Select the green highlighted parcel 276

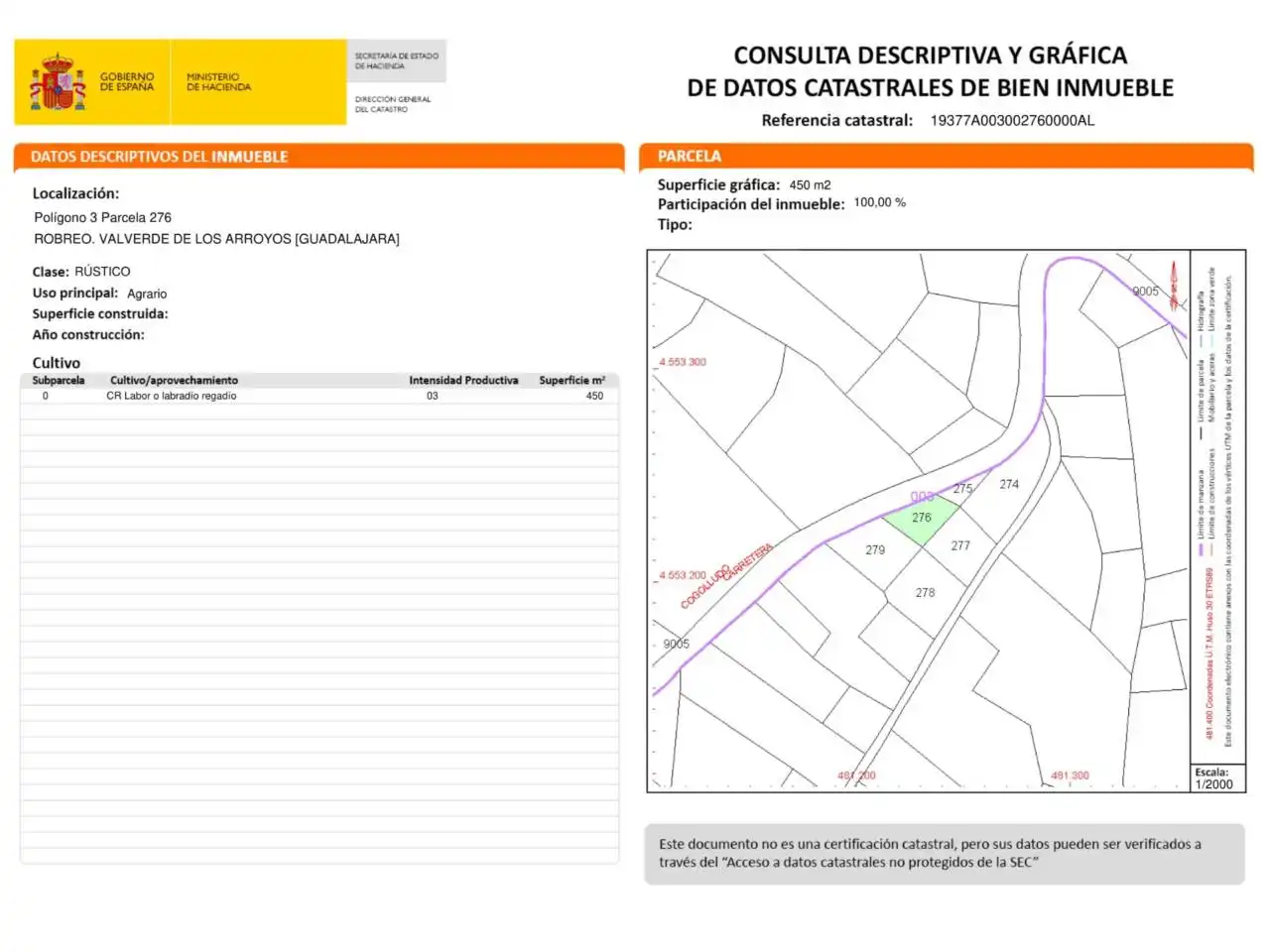point(922,521)
